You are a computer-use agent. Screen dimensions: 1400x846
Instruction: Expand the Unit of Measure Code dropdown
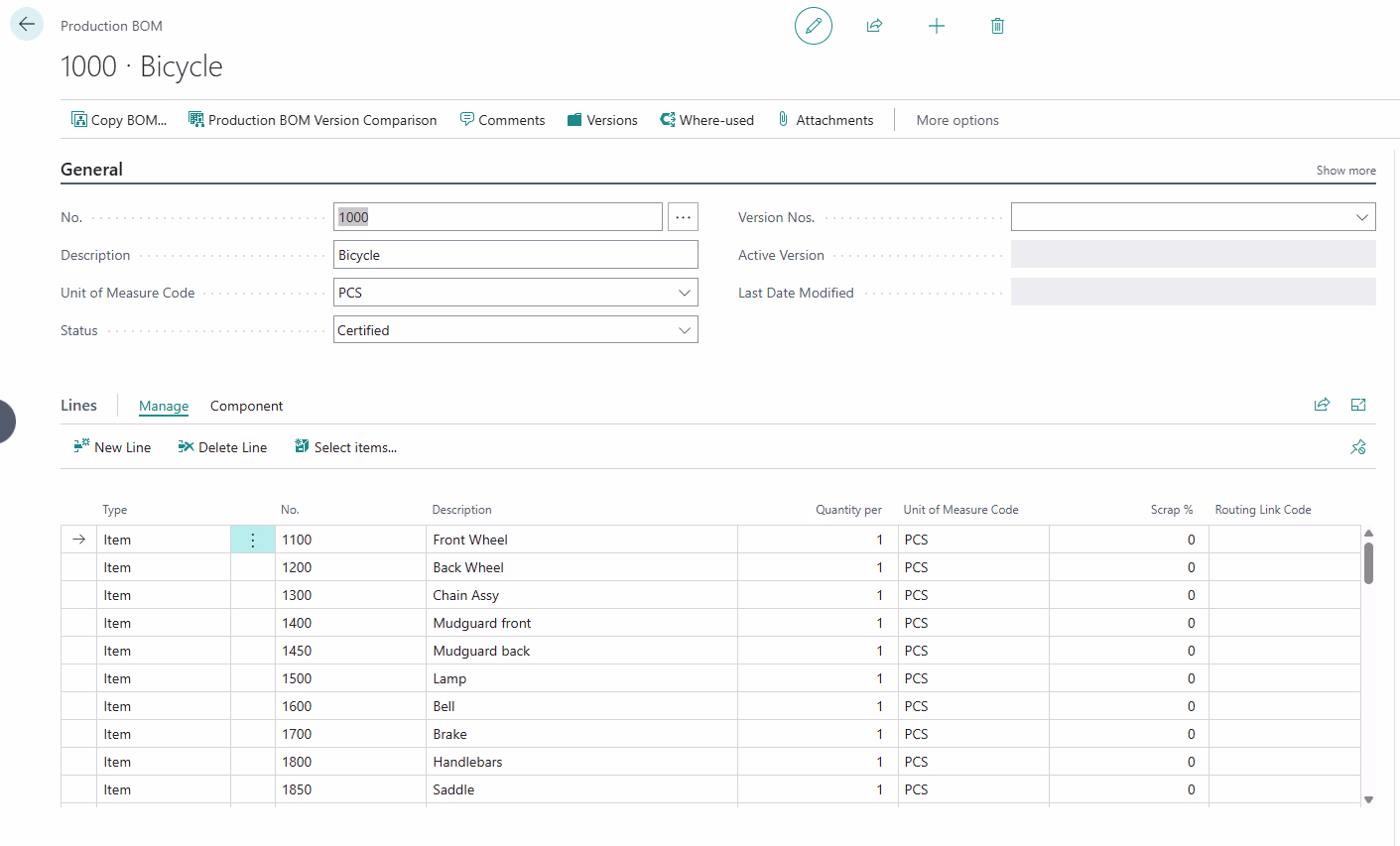tap(684, 293)
